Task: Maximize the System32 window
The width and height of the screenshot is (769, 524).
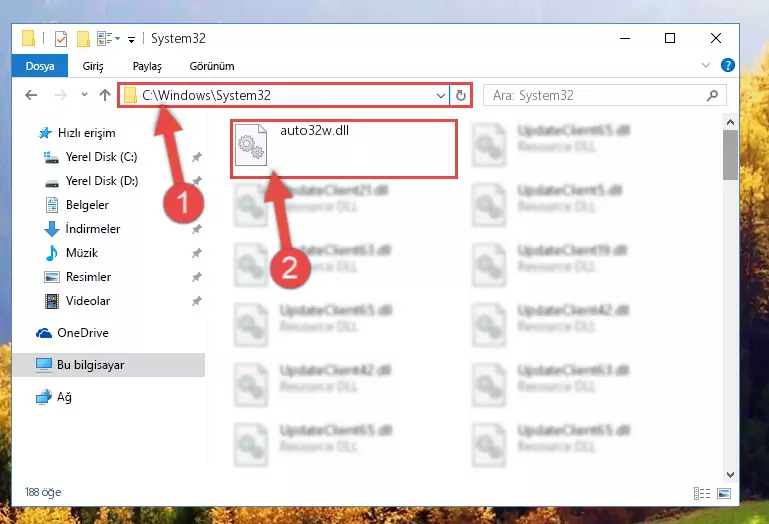Action: [x=670, y=38]
